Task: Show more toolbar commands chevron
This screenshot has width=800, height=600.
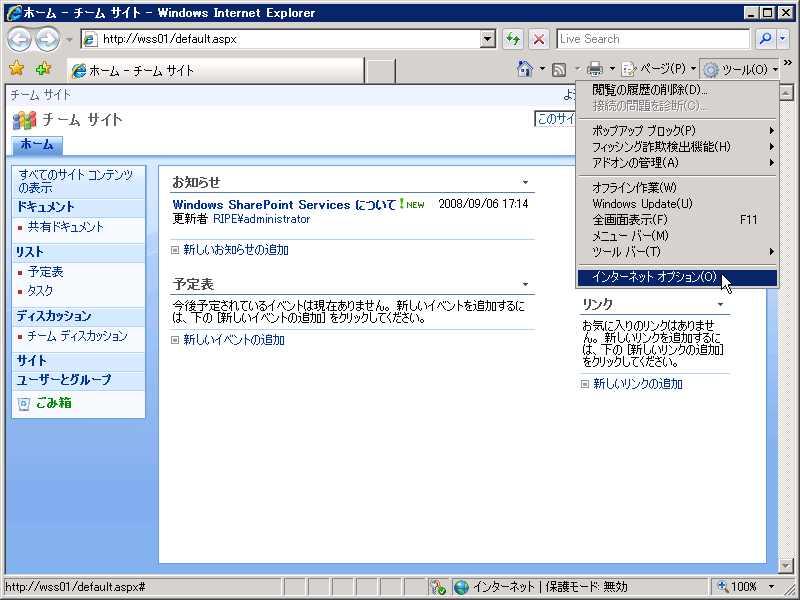Action: pos(788,63)
